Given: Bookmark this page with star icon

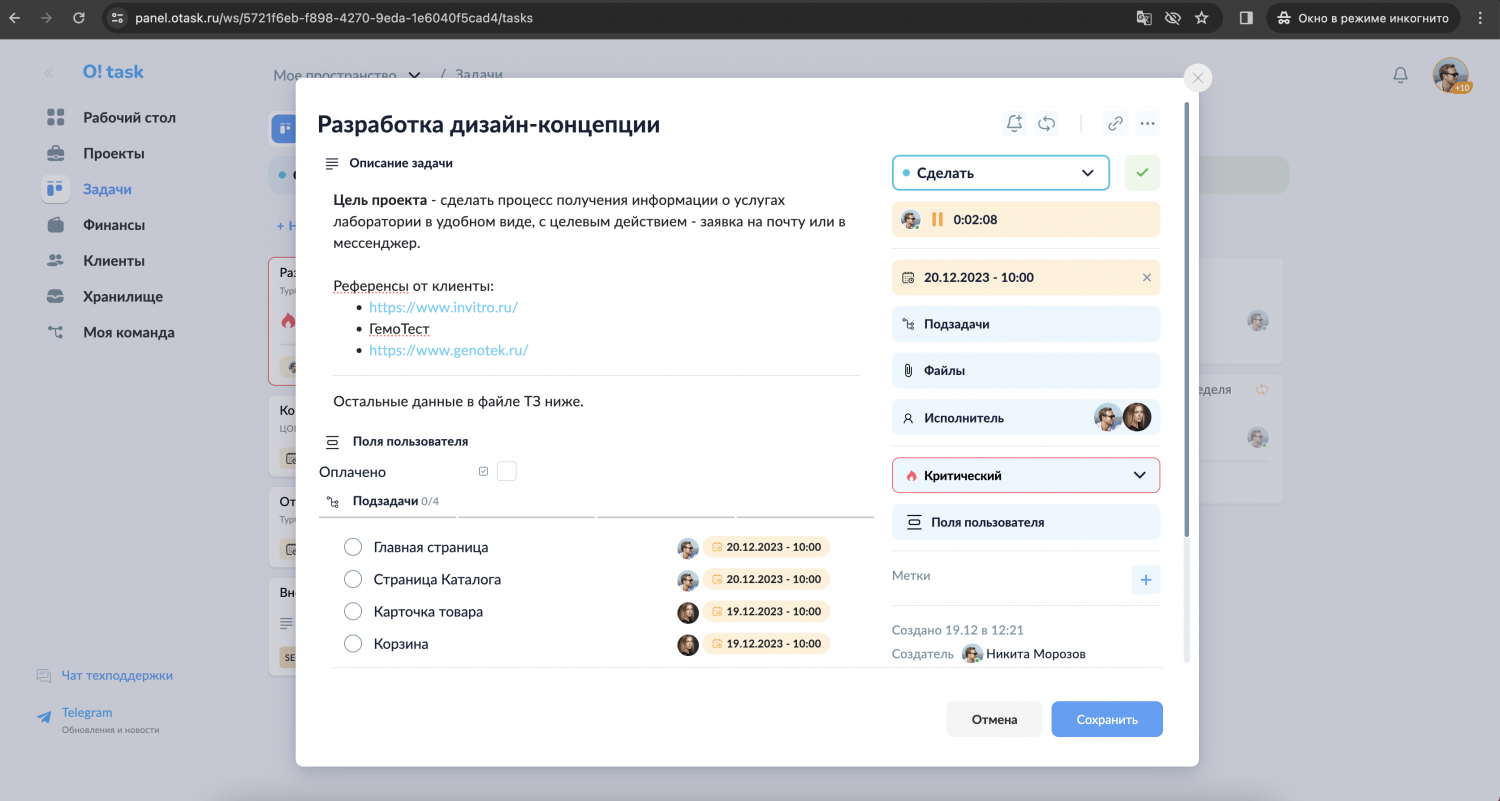Looking at the screenshot, I should click(1201, 18).
